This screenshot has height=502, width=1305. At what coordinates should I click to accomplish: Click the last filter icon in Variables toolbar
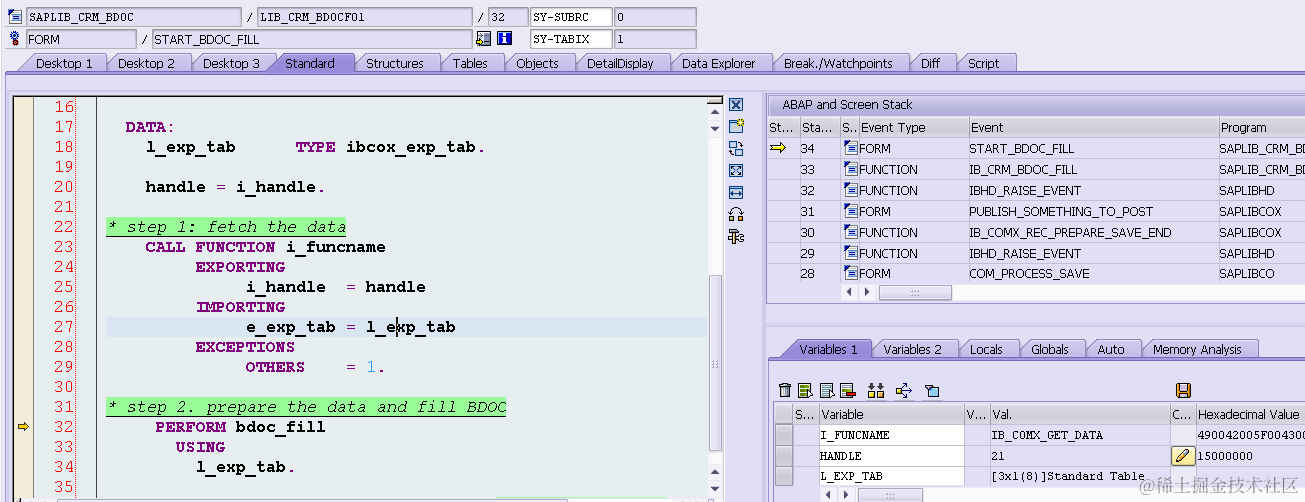pos(931,390)
